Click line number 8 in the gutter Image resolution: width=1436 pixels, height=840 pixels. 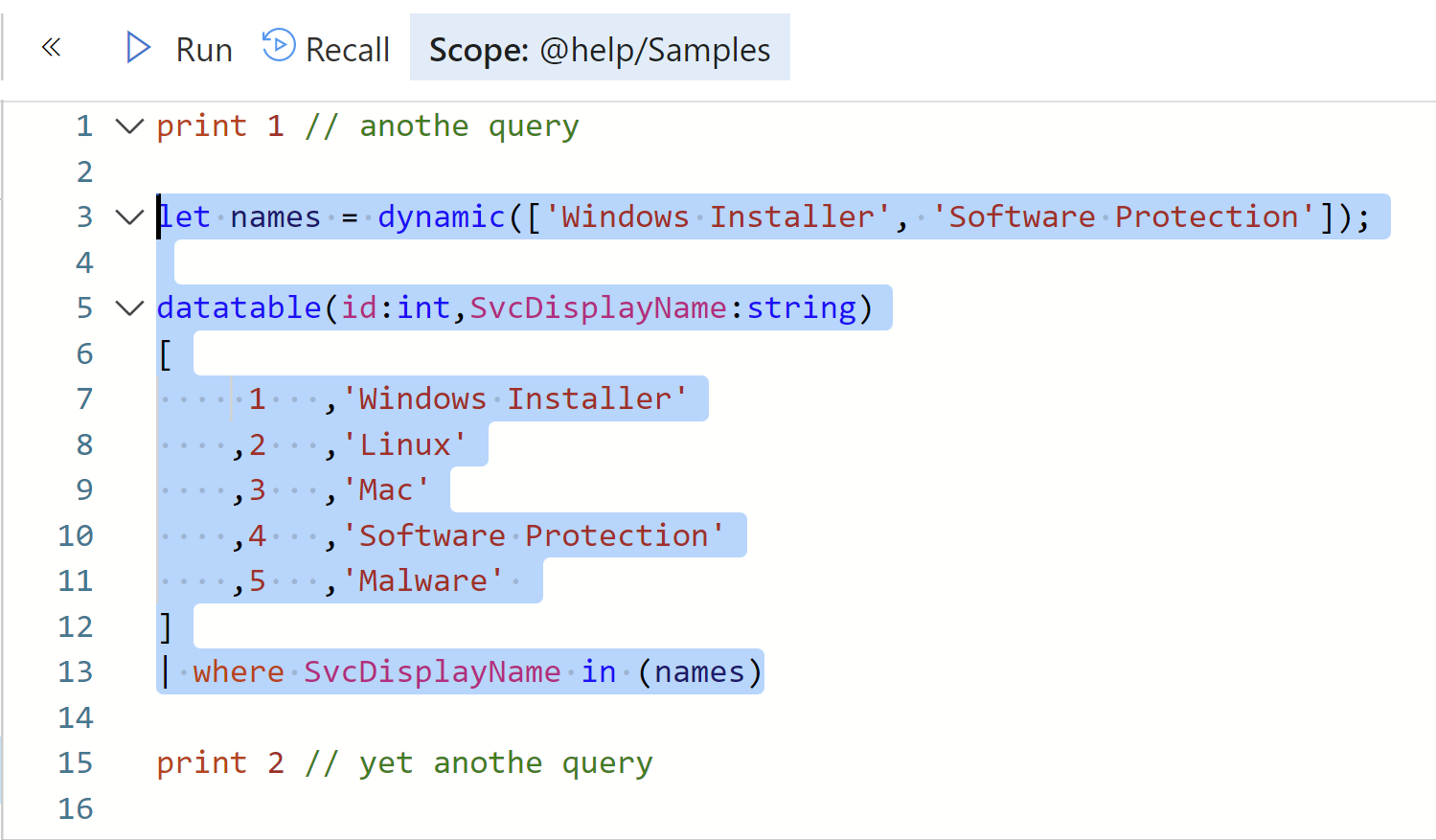click(84, 444)
